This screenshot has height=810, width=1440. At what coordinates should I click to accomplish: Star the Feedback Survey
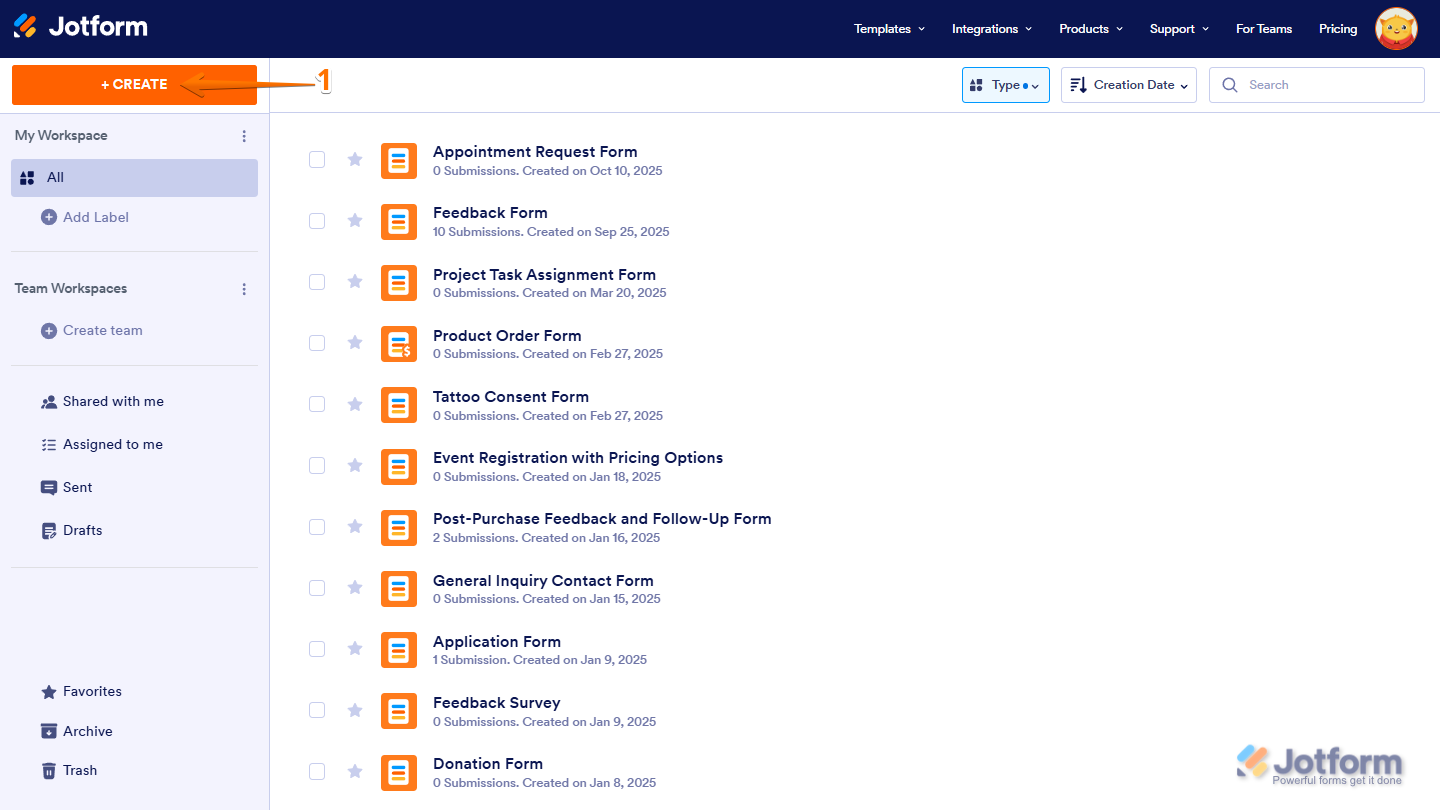coord(355,710)
